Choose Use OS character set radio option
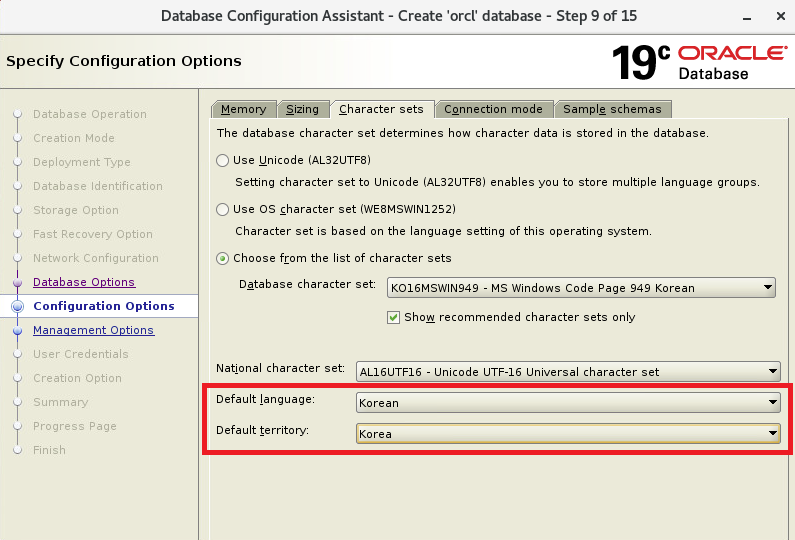 coord(222,209)
